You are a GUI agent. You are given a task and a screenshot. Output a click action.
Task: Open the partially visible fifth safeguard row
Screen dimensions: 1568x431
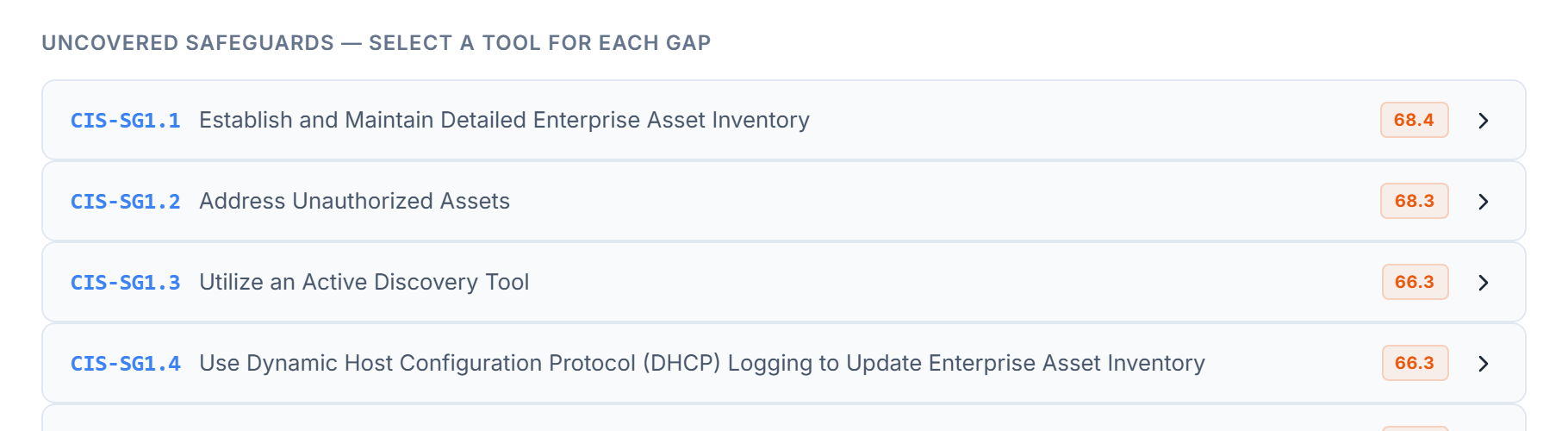(x=784, y=418)
